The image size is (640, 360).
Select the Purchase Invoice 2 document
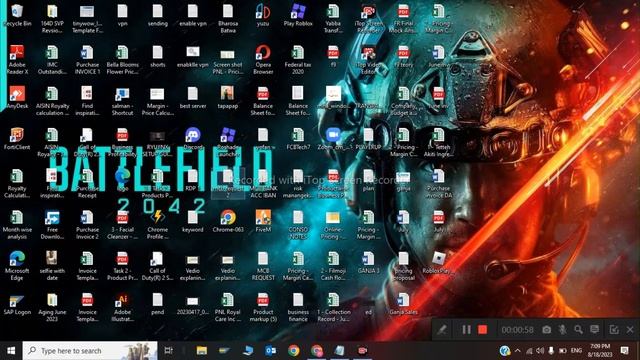(87, 224)
